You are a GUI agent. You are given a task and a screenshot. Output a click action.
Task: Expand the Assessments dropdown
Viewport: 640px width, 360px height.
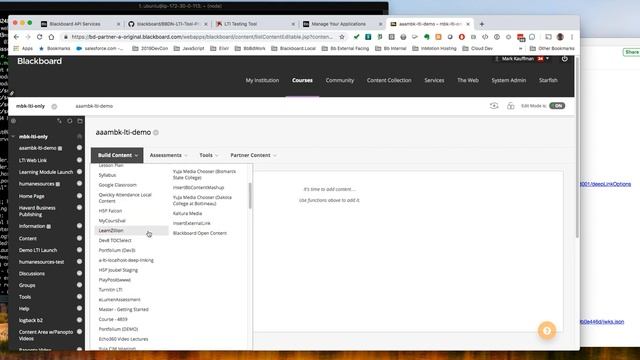168,155
